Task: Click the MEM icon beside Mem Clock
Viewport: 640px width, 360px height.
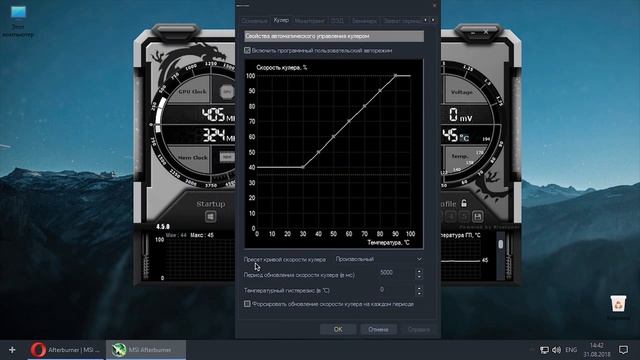Action: pos(227,157)
